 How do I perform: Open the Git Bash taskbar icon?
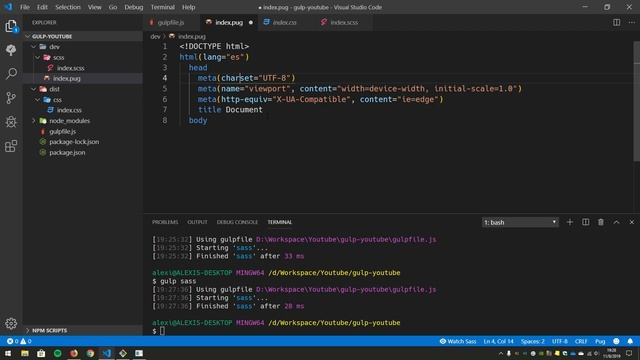[123, 353]
